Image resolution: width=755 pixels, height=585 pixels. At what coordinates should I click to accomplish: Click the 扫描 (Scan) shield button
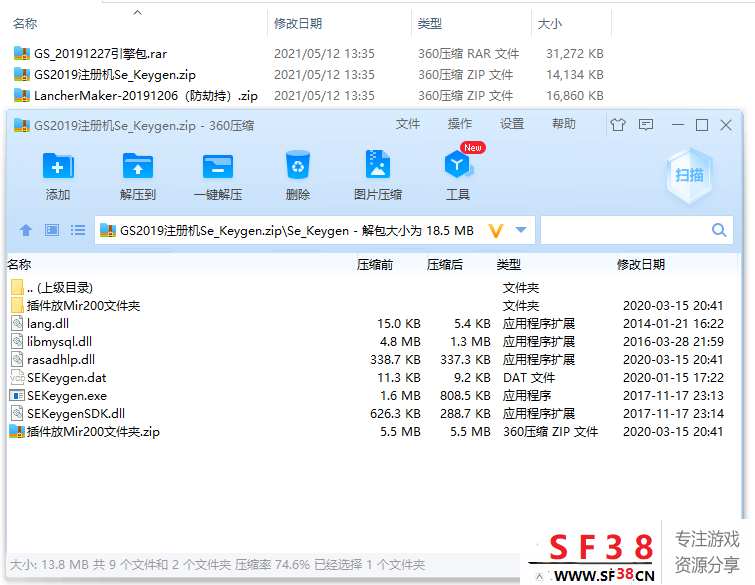point(689,175)
